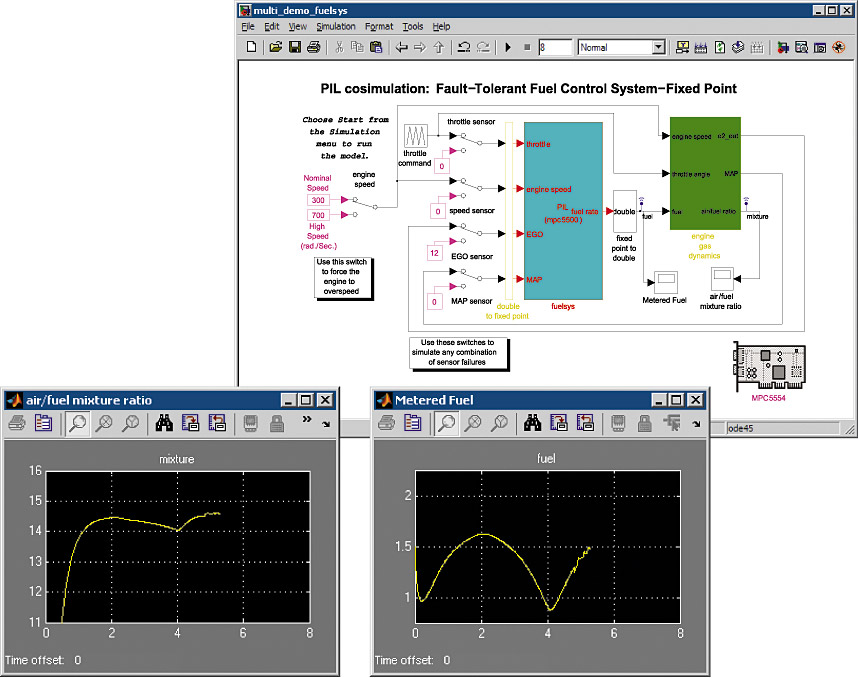Click the Redo icon in model toolbar
Image resolution: width=858 pixels, height=678 pixels.
pyautogui.click(x=483, y=47)
